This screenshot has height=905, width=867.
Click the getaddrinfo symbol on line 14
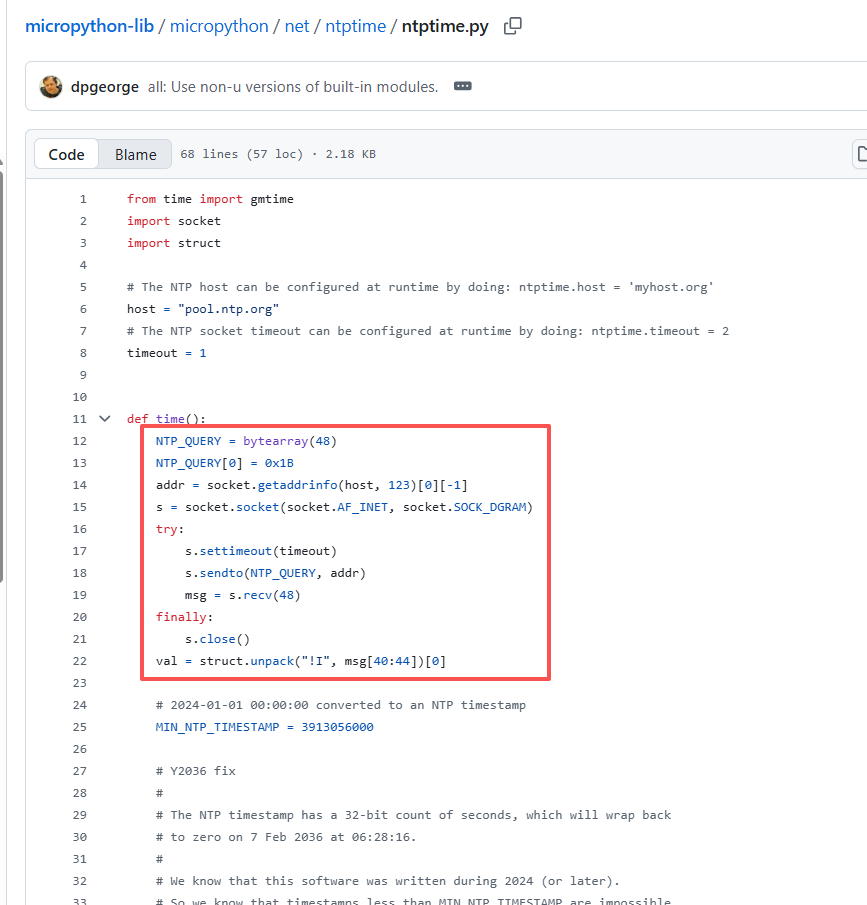(x=298, y=485)
